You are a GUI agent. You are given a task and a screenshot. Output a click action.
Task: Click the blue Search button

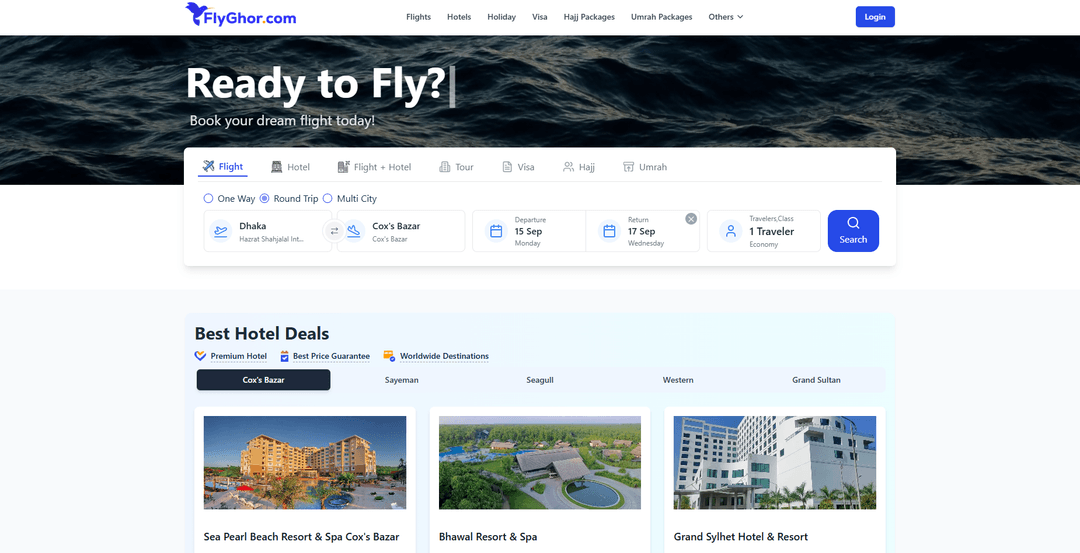pos(853,231)
